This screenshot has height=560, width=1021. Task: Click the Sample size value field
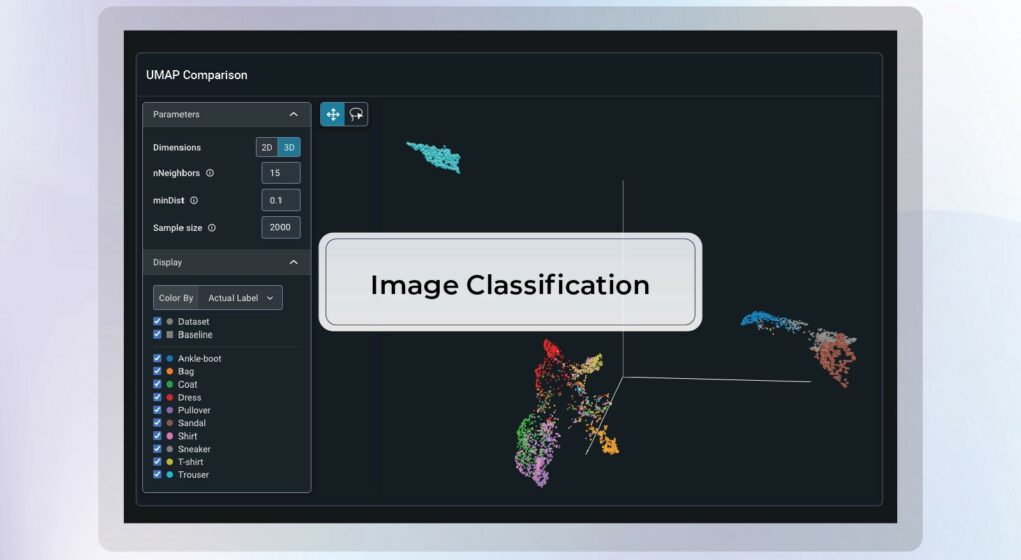pyautogui.click(x=281, y=227)
